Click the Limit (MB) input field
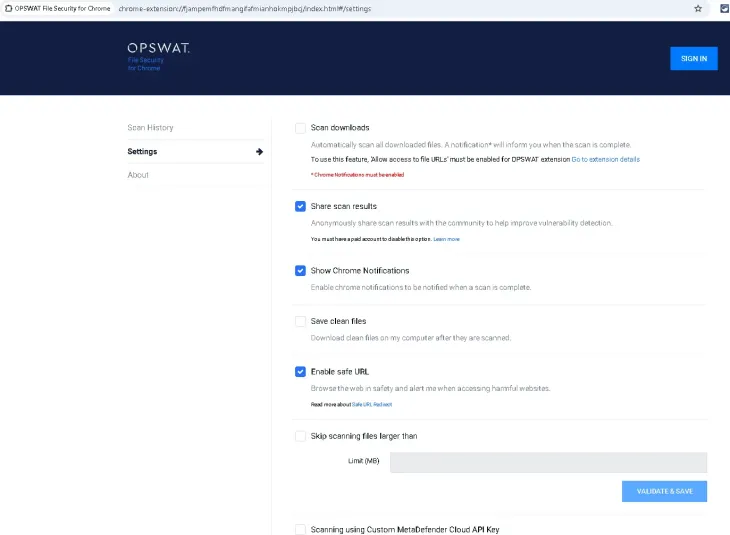The image size is (730, 535). coord(548,462)
